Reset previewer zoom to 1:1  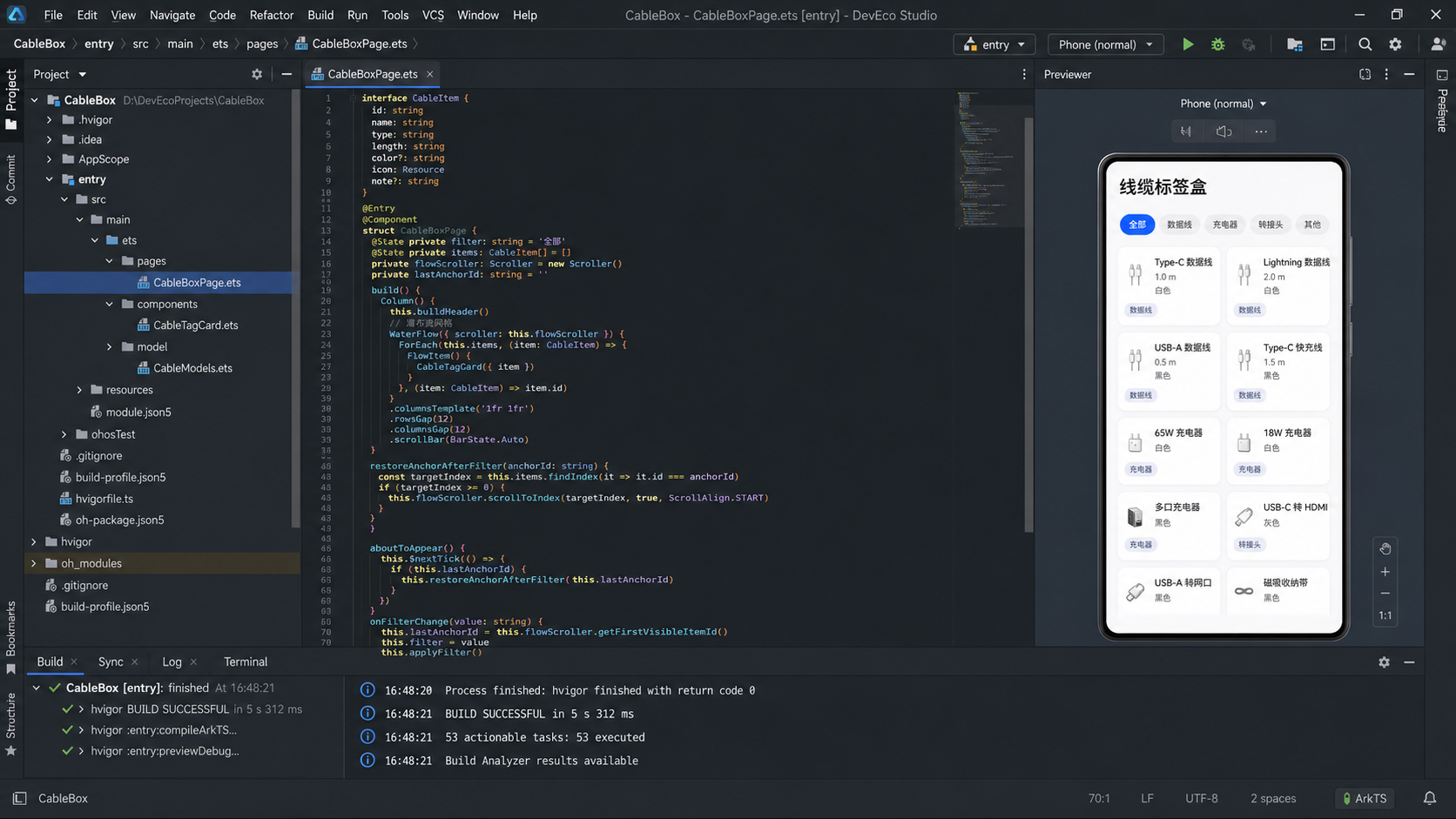coord(1385,615)
